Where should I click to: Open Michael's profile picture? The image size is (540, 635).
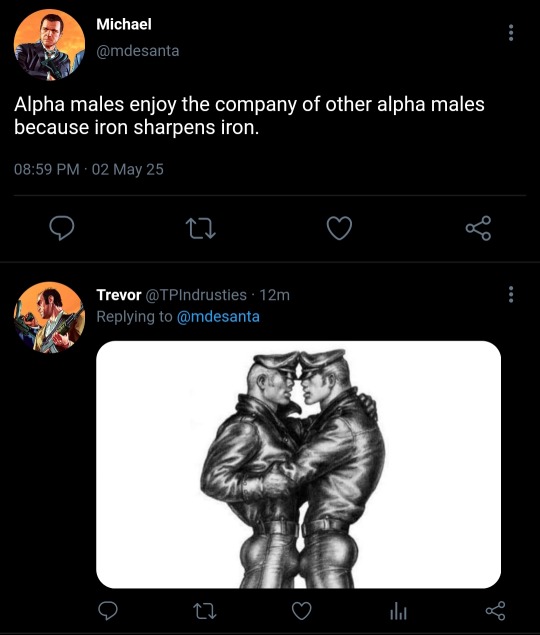pos(49,45)
